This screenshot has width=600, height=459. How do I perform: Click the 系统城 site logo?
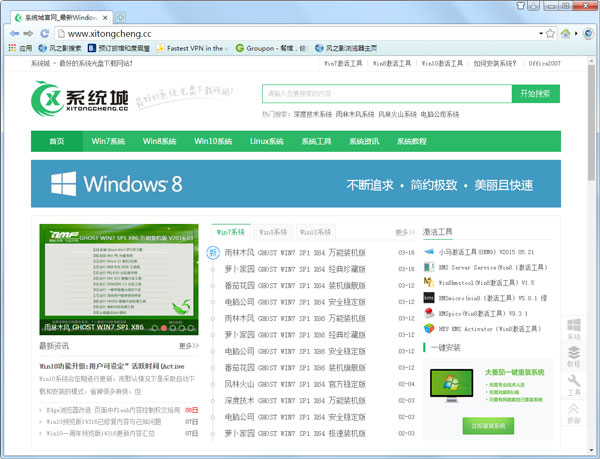[x=80, y=99]
